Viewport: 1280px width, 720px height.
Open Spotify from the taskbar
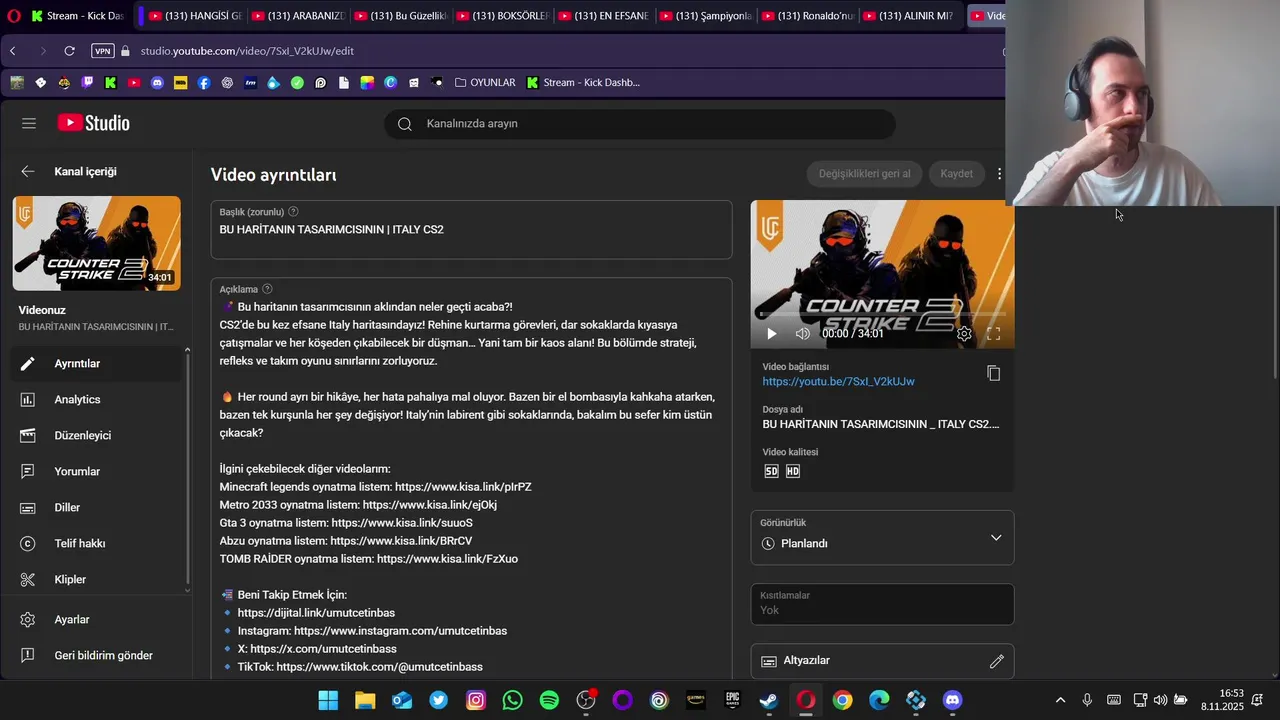pos(549,701)
